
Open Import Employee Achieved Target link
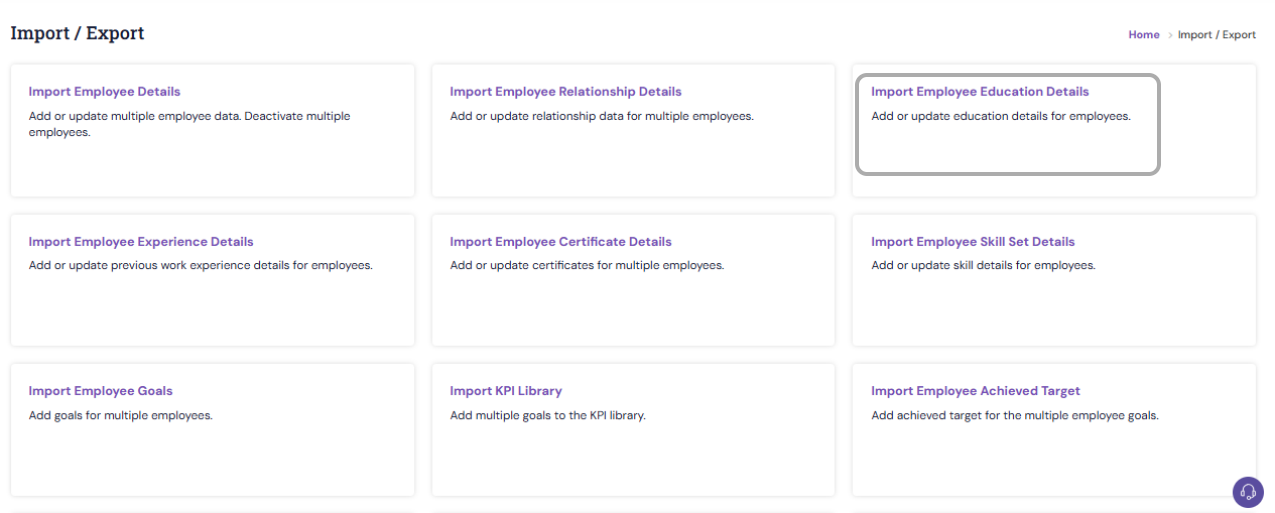(x=976, y=391)
